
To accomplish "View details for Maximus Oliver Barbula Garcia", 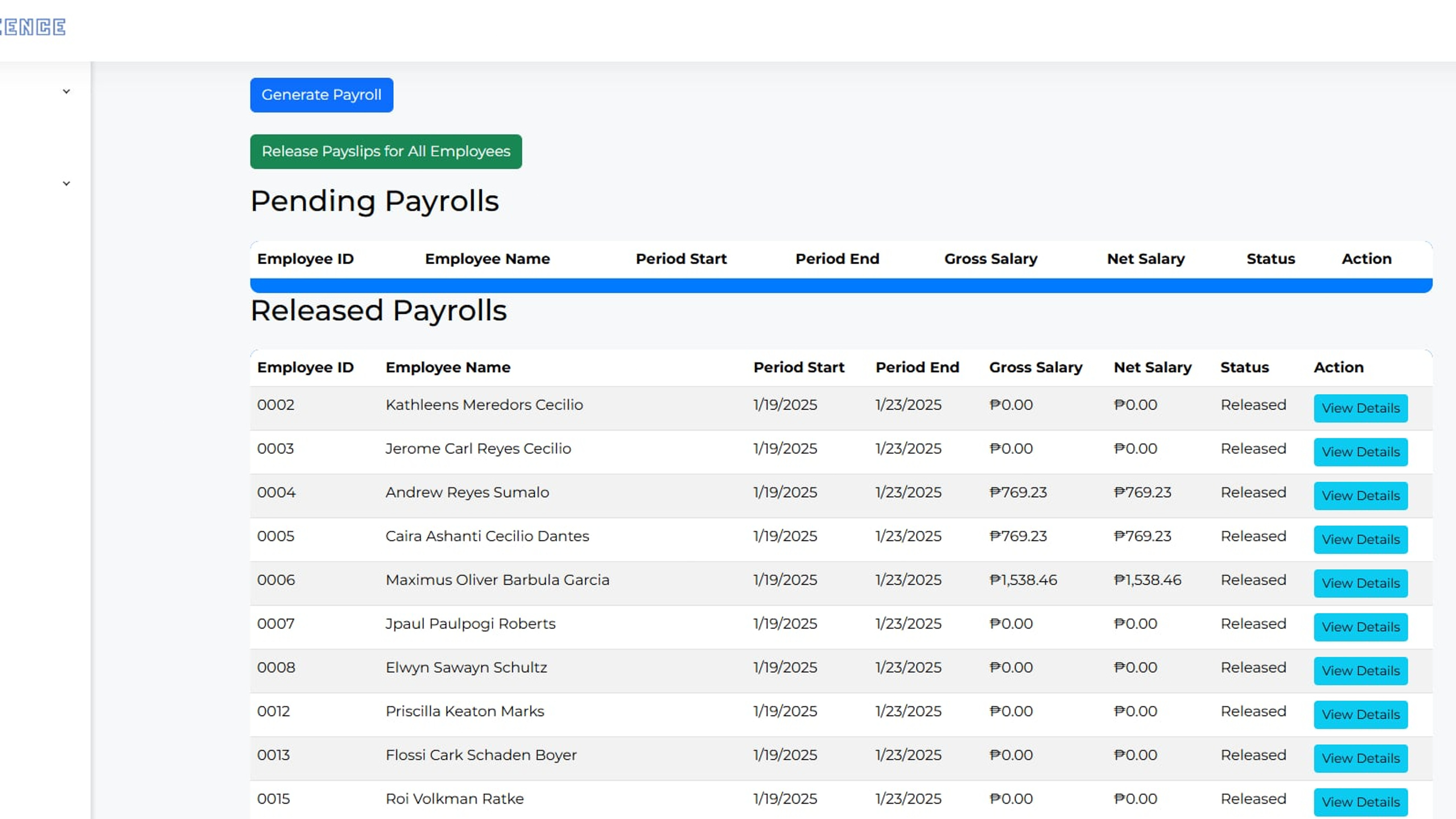I will coord(1360,584).
